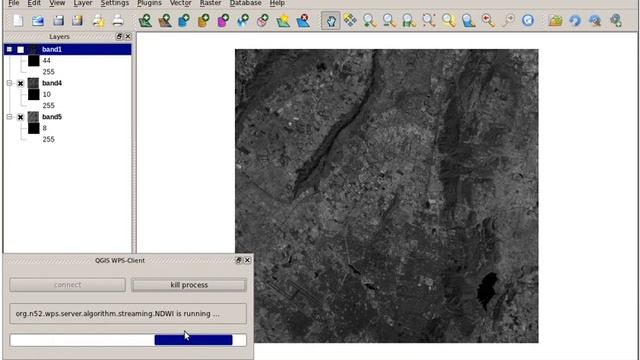The image size is (640, 360).
Task: Click the gear with plus icon
Action: click(x=616, y=20)
